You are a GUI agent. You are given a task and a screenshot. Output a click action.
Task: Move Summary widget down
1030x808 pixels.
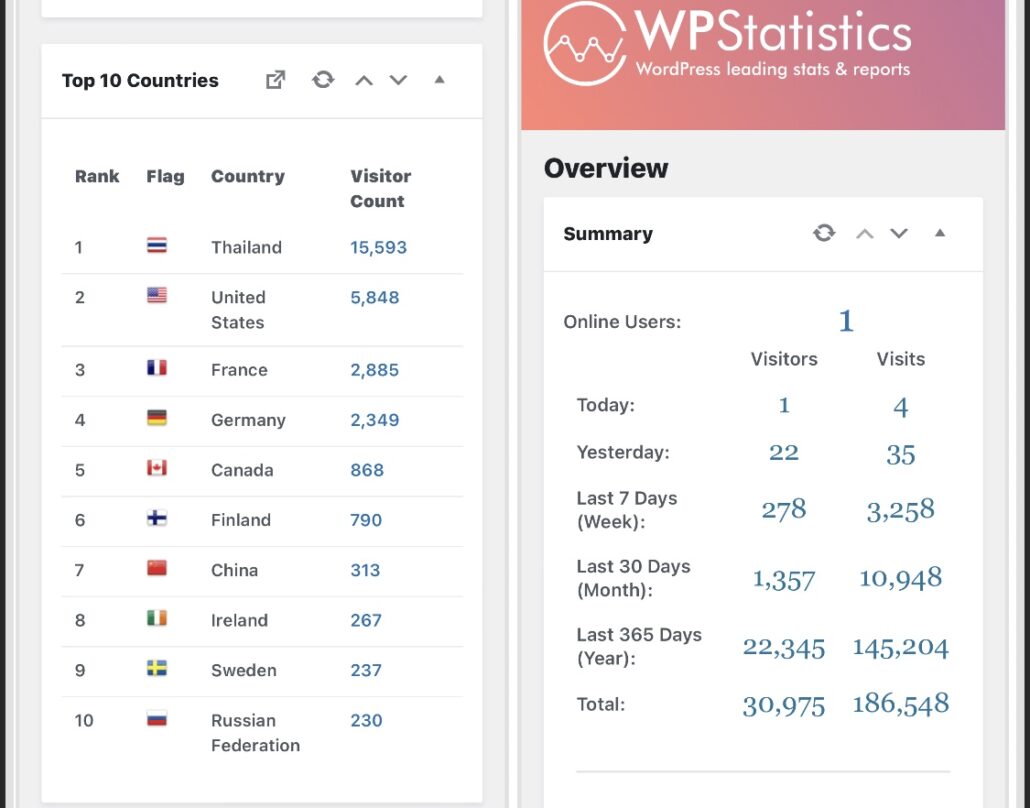coord(899,233)
